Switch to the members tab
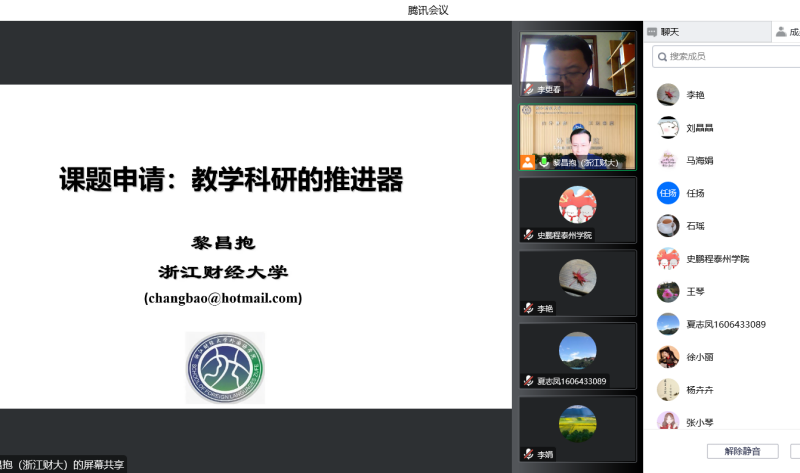The image size is (800, 473). 786,32
